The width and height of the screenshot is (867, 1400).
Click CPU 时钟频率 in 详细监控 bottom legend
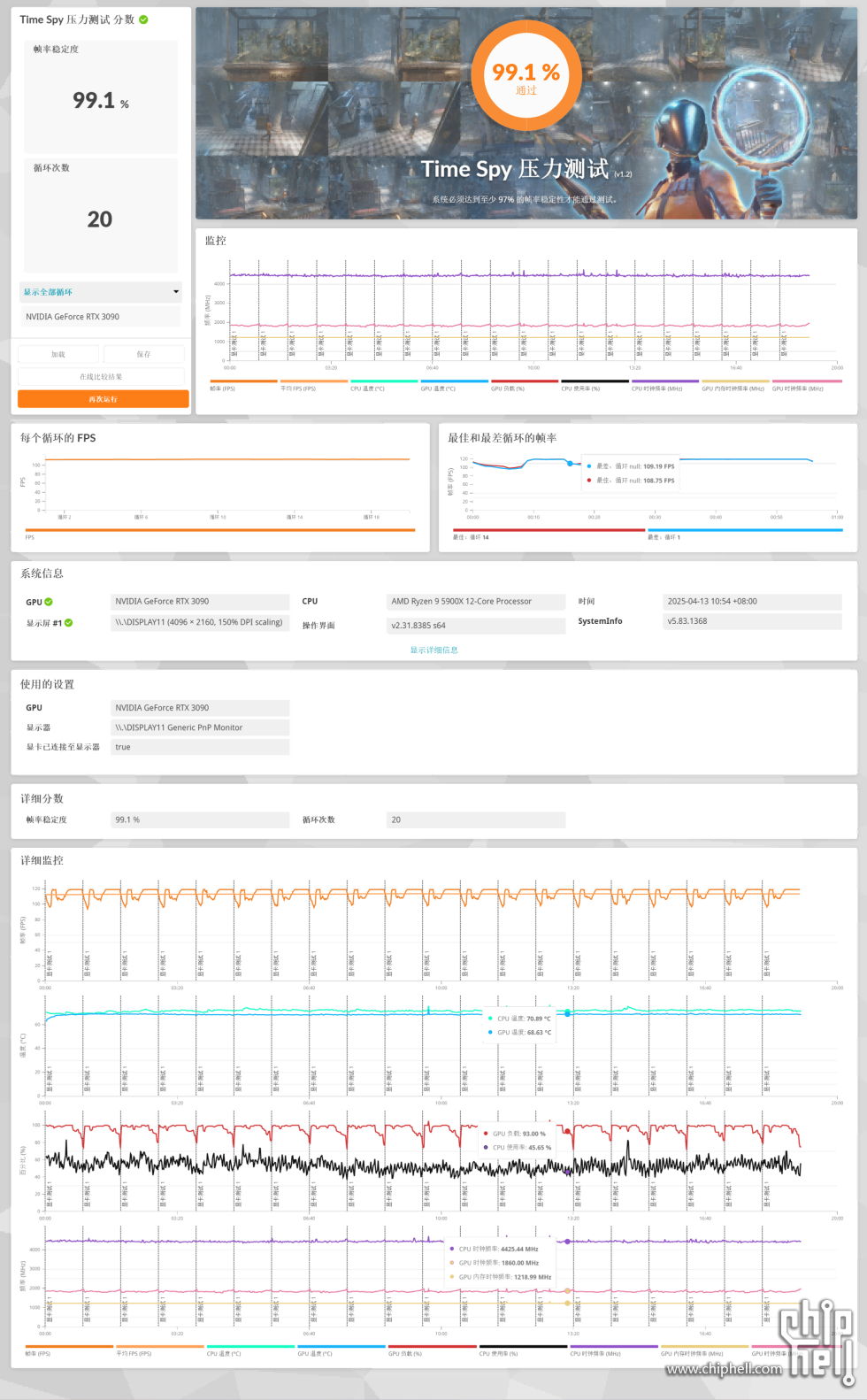point(614,1350)
